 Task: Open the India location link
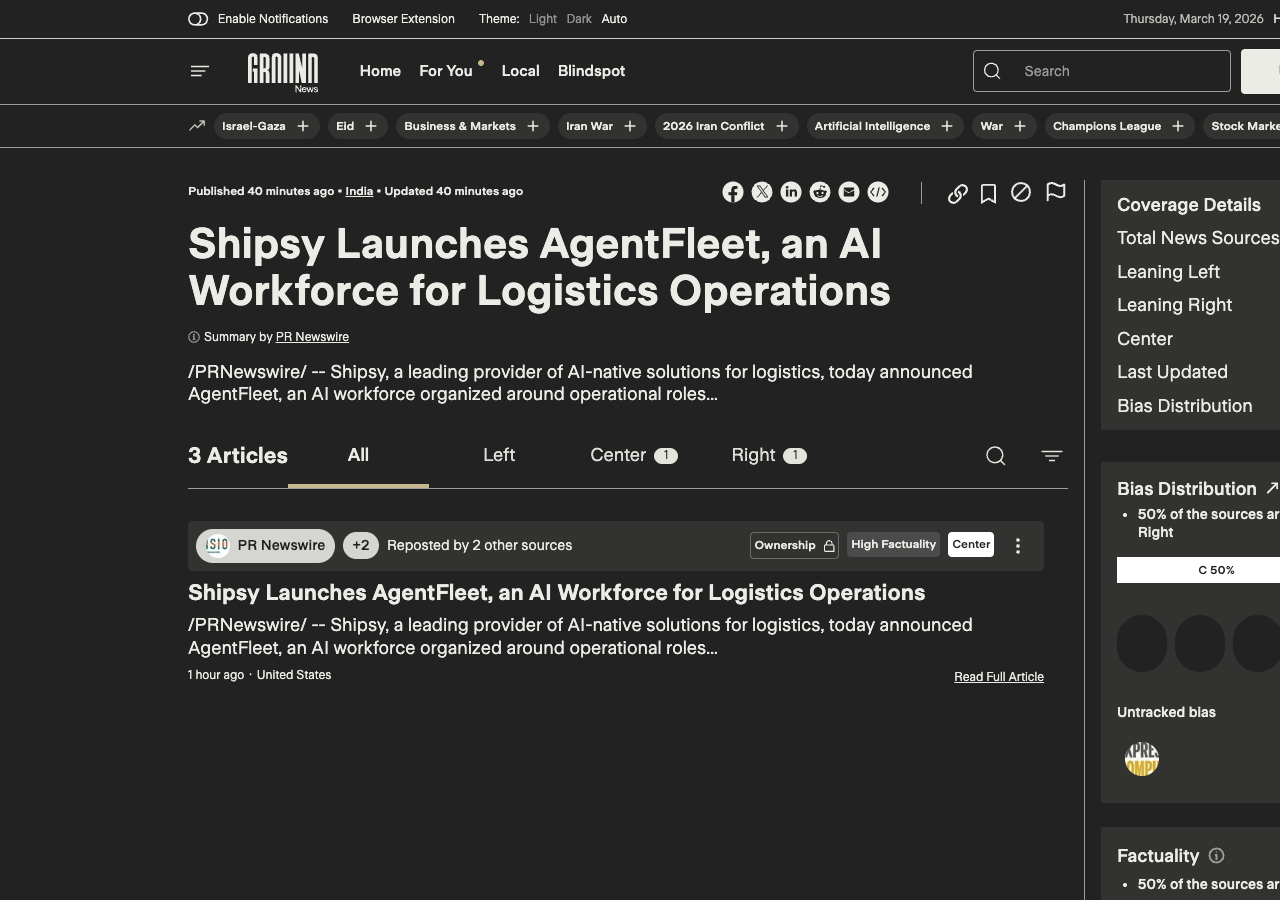coord(359,191)
